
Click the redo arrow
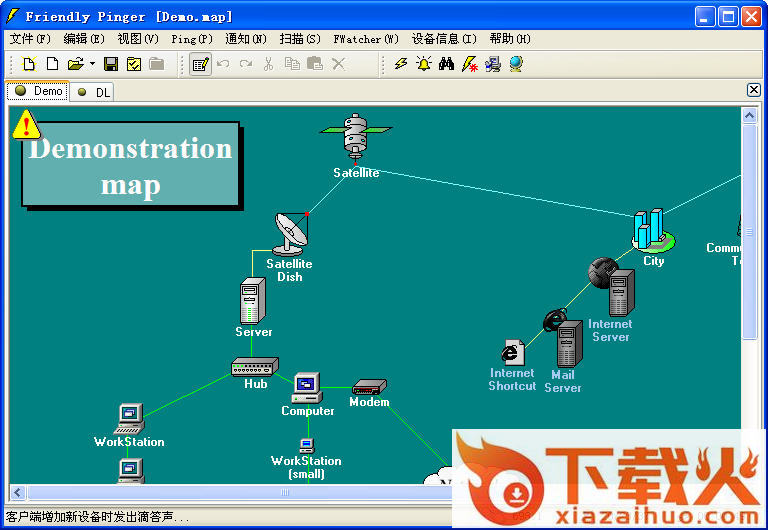coord(246,64)
